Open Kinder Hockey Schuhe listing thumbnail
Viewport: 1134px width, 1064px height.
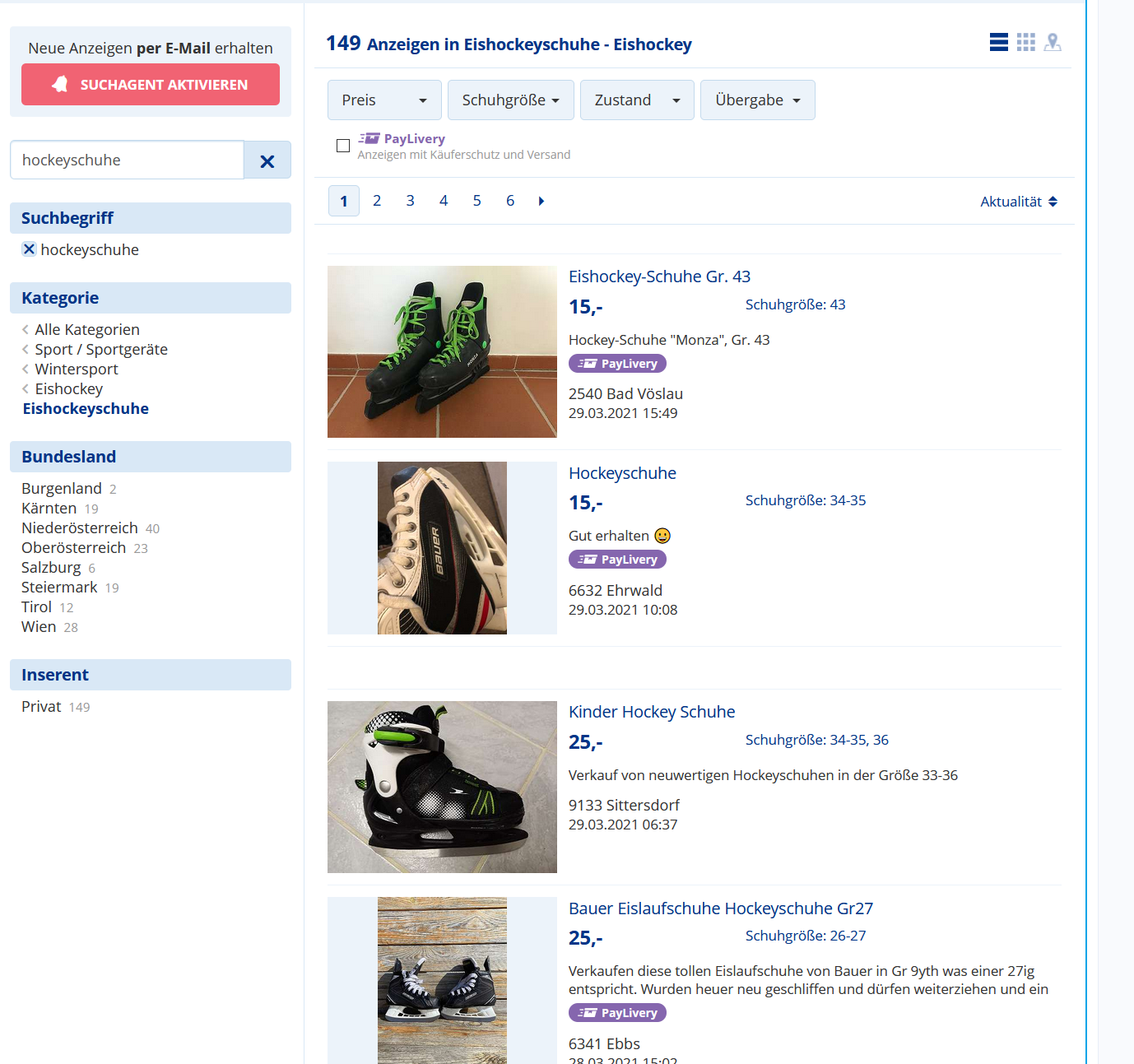pos(442,787)
